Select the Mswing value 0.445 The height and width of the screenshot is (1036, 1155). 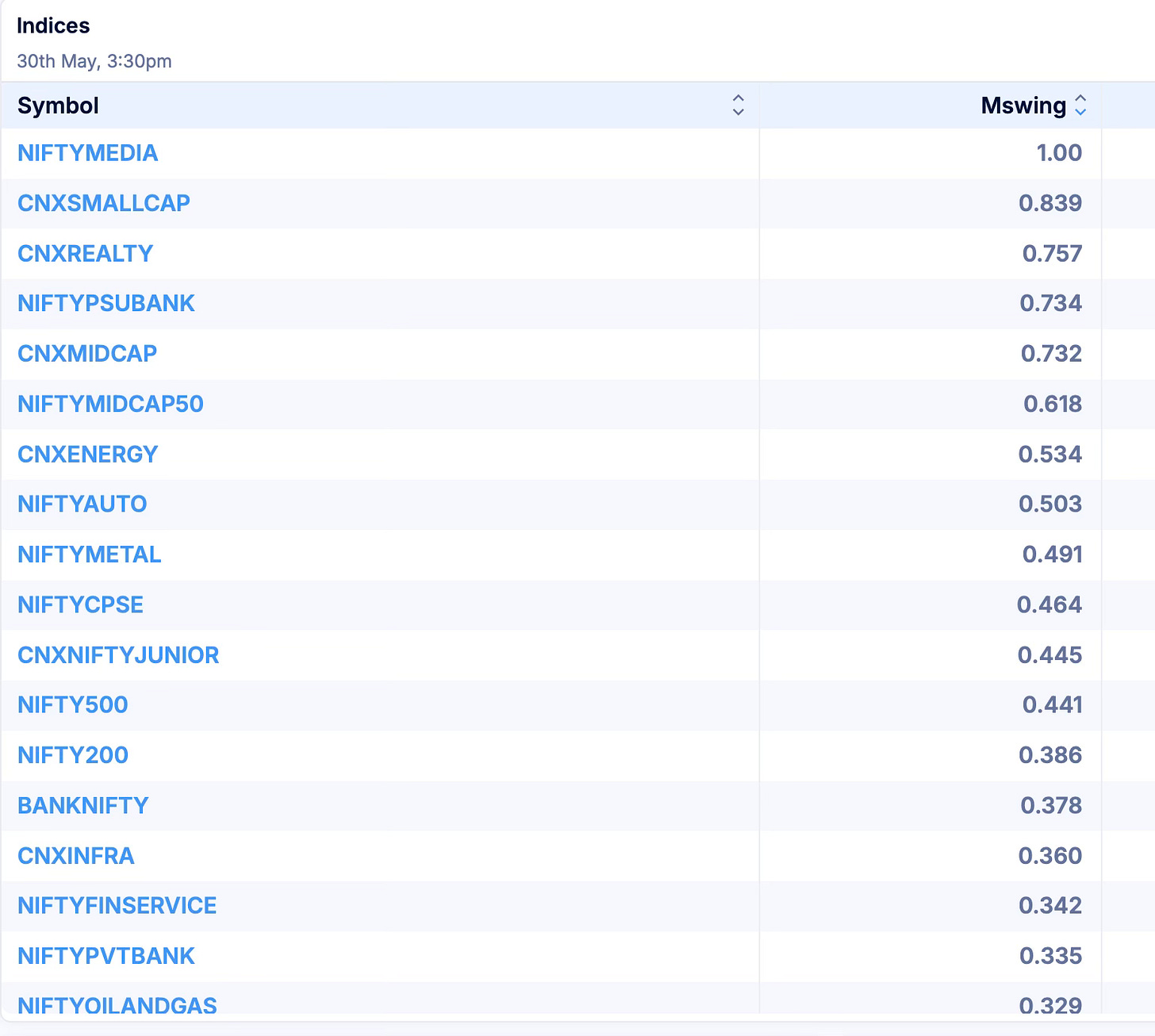pyautogui.click(x=1050, y=655)
